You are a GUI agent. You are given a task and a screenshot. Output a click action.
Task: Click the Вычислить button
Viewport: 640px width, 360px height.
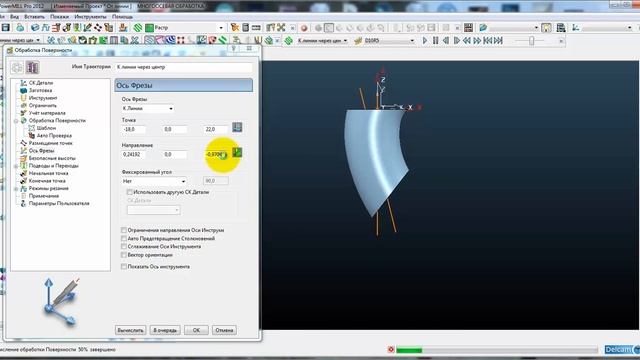pyautogui.click(x=130, y=330)
